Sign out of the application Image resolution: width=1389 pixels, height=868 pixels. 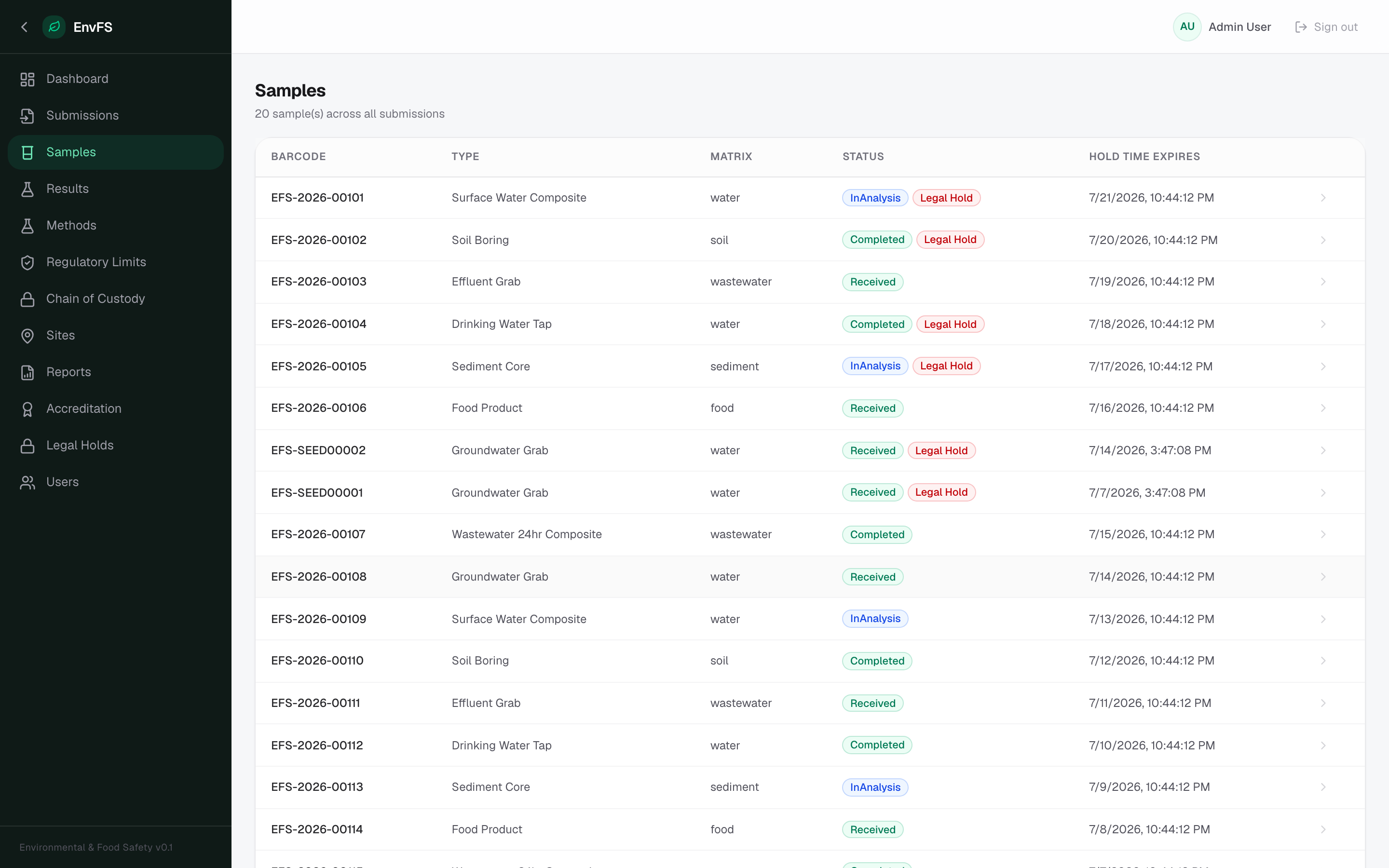pos(1326,27)
